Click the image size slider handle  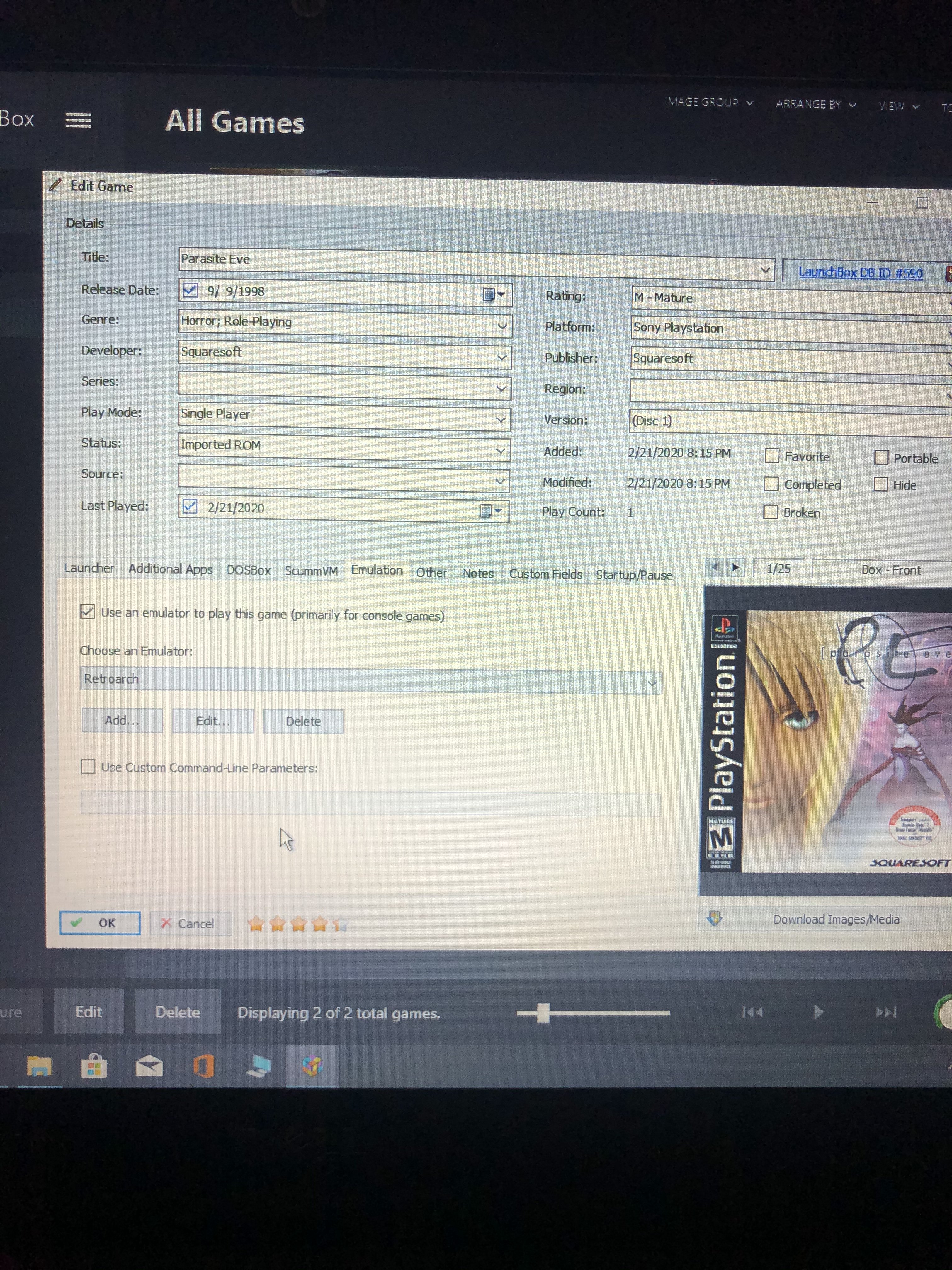click(543, 1013)
